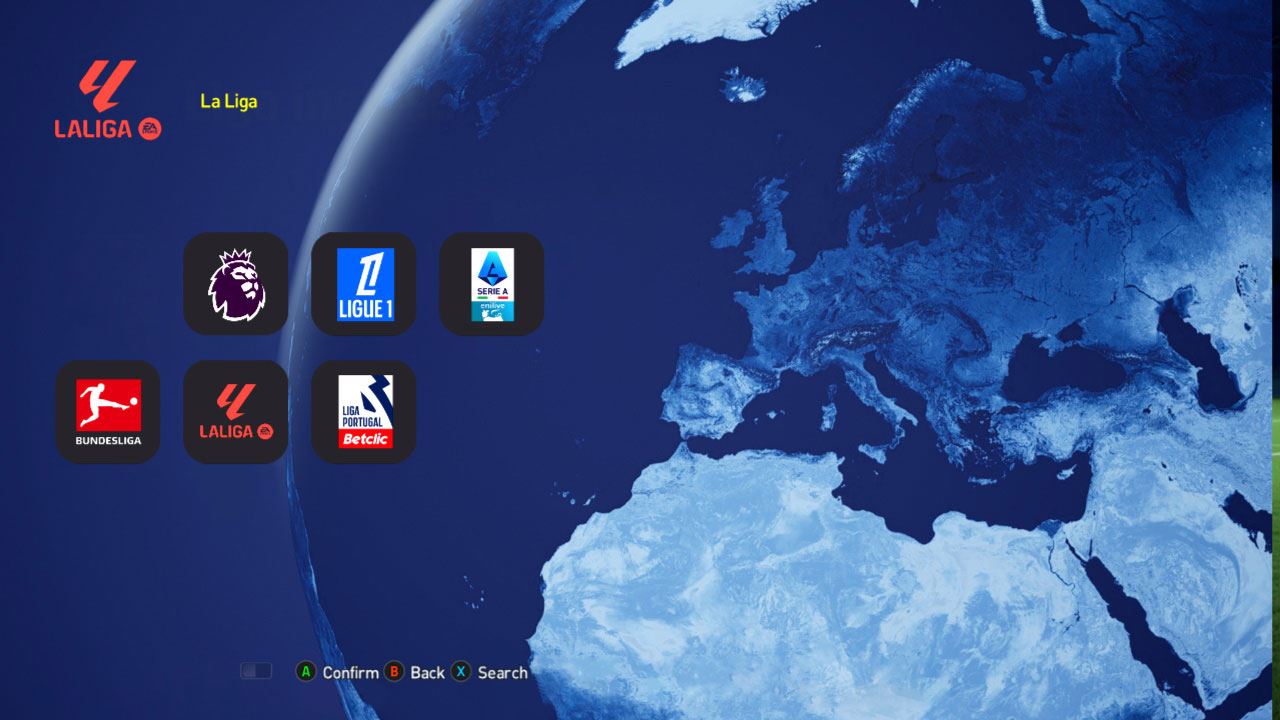The width and height of the screenshot is (1280, 720).
Task: Click the Back label
Action: point(427,672)
